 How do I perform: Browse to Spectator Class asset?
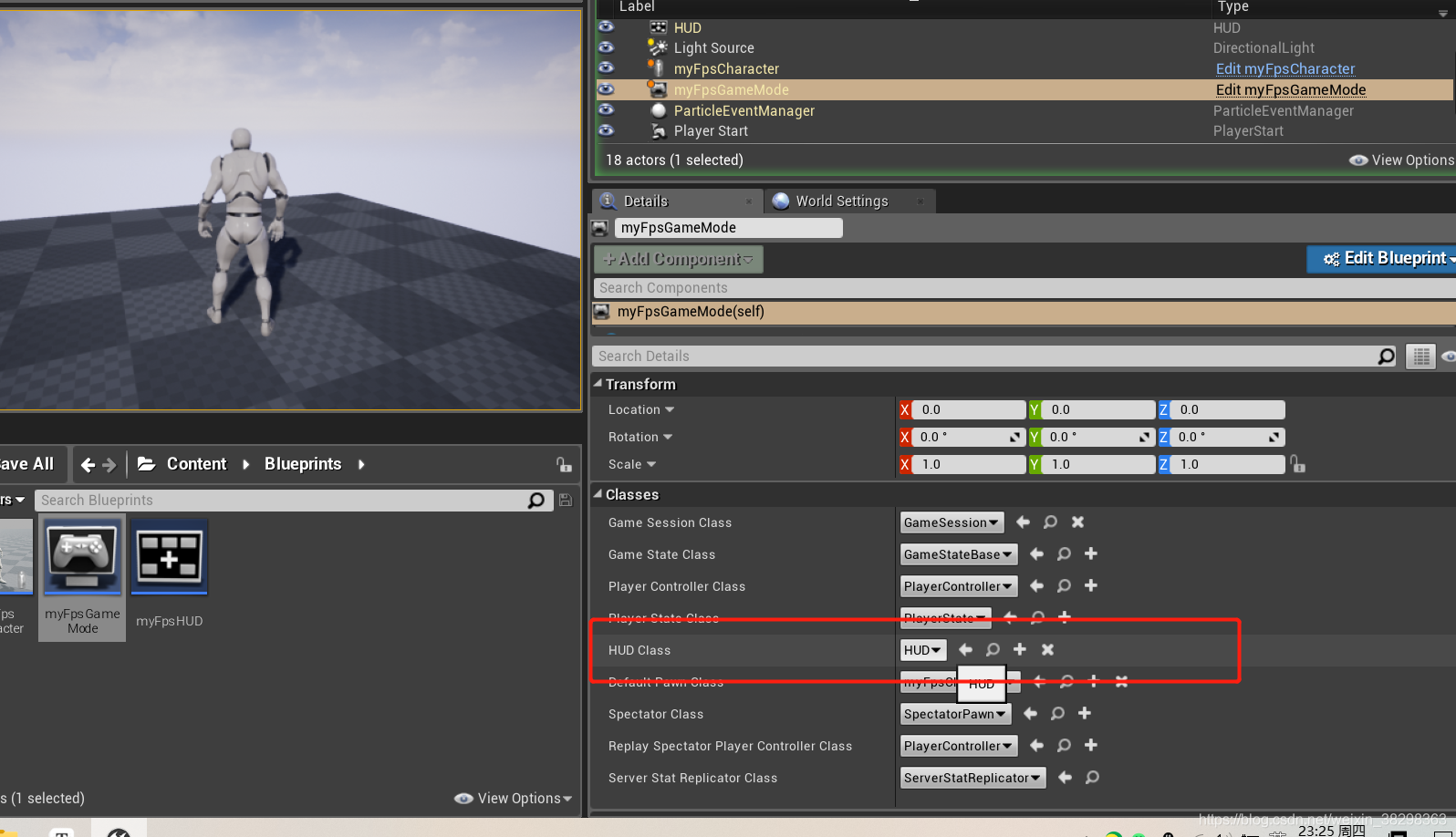[x=1057, y=714]
